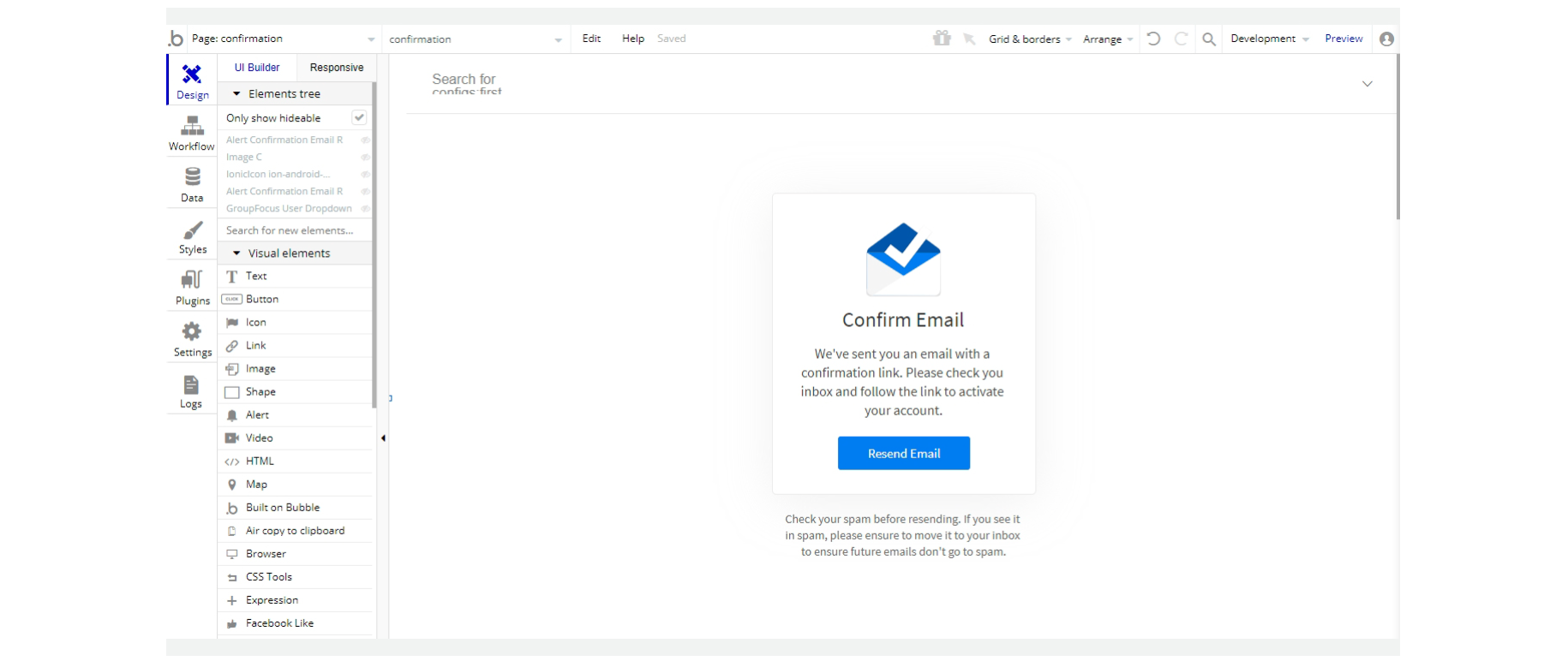
Task: Open the Page: confirmation dropdown
Action: (283, 39)
